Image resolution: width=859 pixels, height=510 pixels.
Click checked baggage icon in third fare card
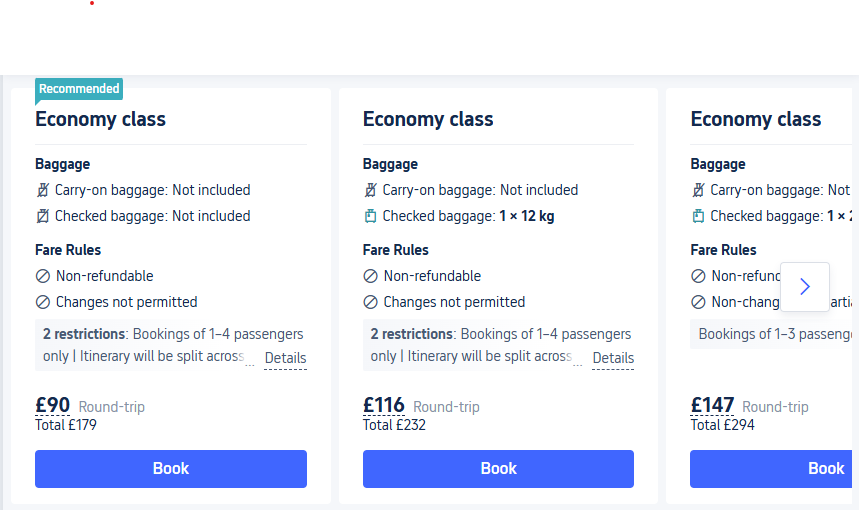pos(698,216)
